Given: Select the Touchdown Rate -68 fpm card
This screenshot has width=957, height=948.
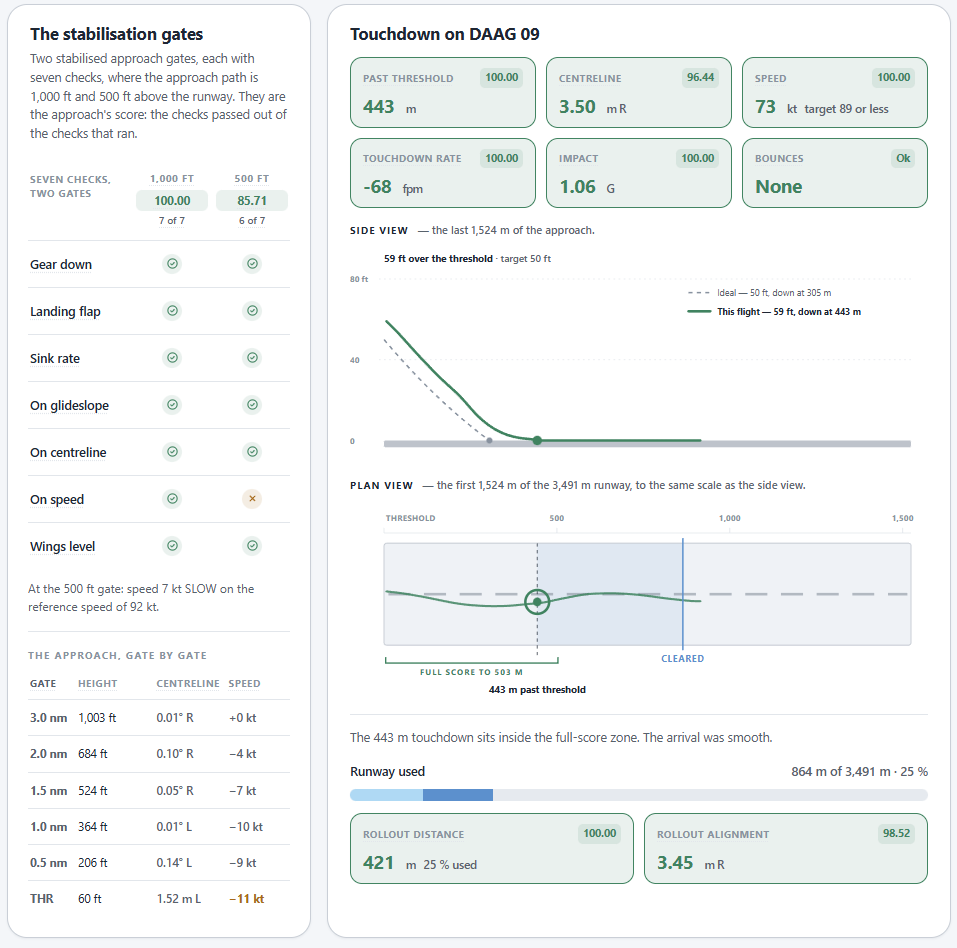Looking at the screenshot, I should pos(443,173).
